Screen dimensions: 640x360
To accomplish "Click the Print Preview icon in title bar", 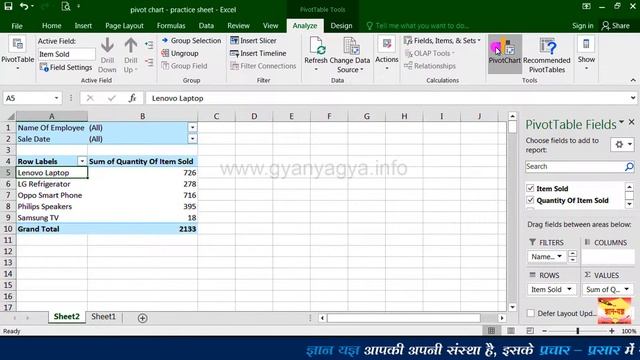I will pyautogui.click(x=66, y=6).
